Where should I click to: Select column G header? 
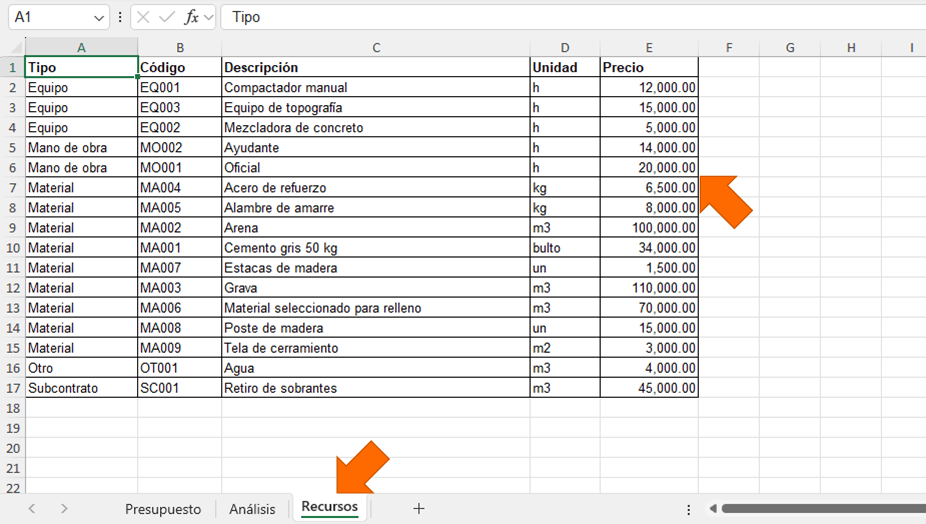pyautogui.click(x=790, y=48)
